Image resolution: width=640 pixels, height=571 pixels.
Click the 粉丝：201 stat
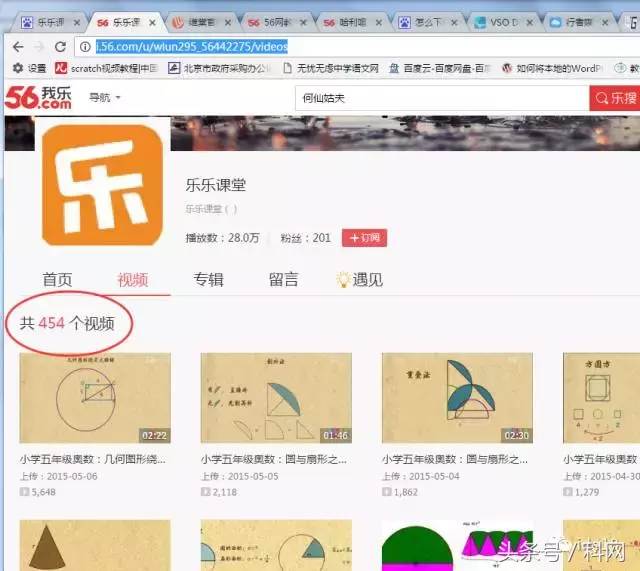point(305,238)
